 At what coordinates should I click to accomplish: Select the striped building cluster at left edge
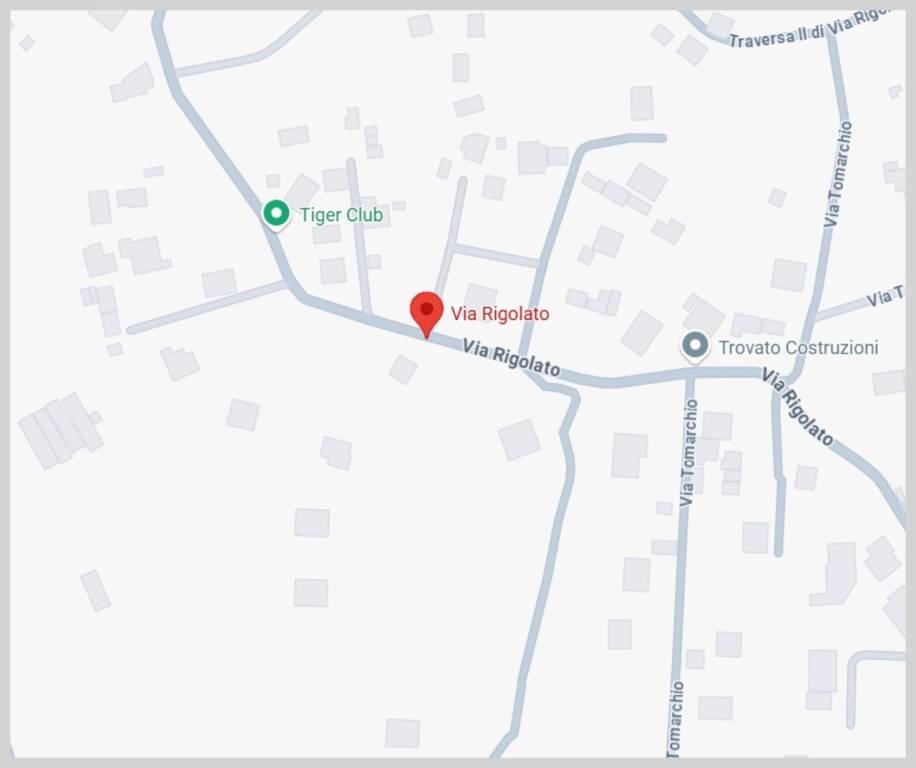tap(61, 431)
